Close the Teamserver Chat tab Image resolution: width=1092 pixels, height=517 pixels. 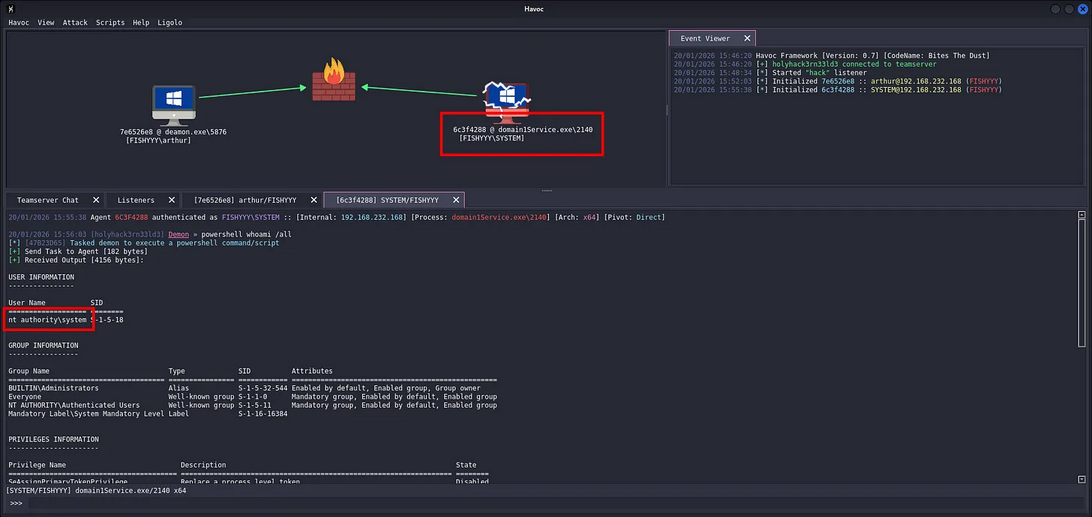pyautogui.click(x=96, y=200)
